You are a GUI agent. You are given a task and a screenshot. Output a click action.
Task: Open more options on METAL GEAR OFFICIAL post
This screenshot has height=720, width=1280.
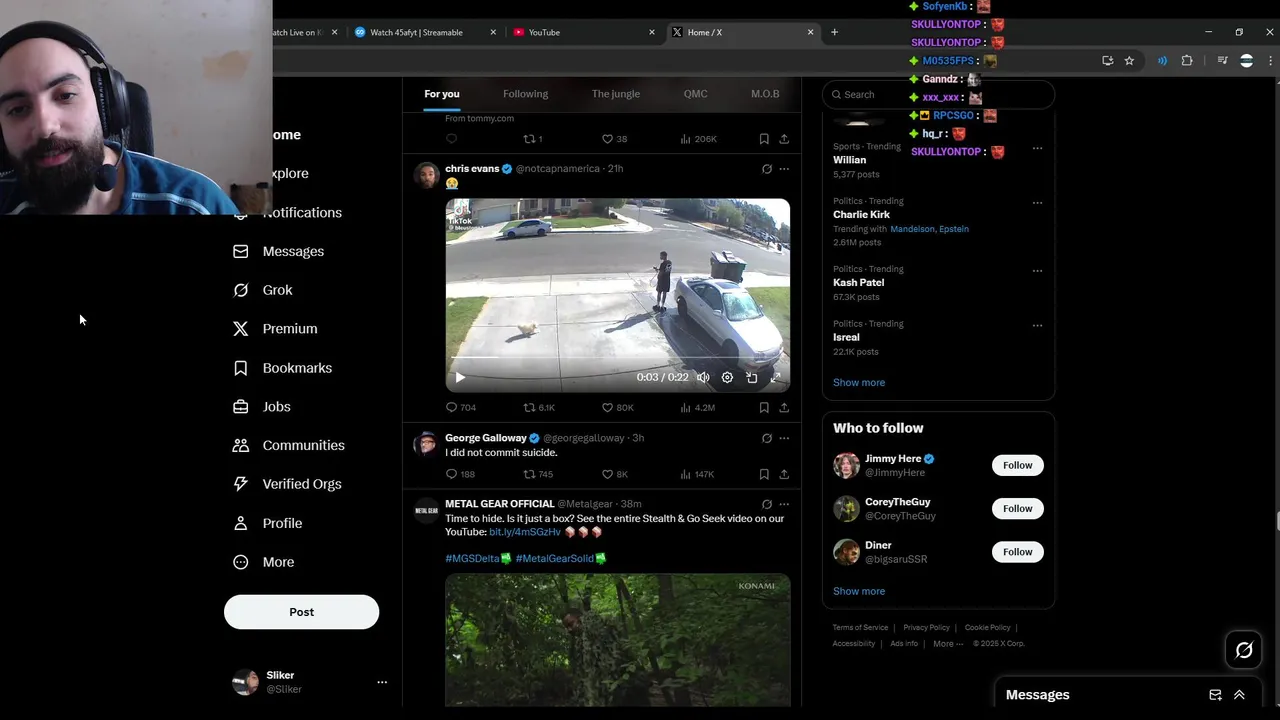coord(784,504)
